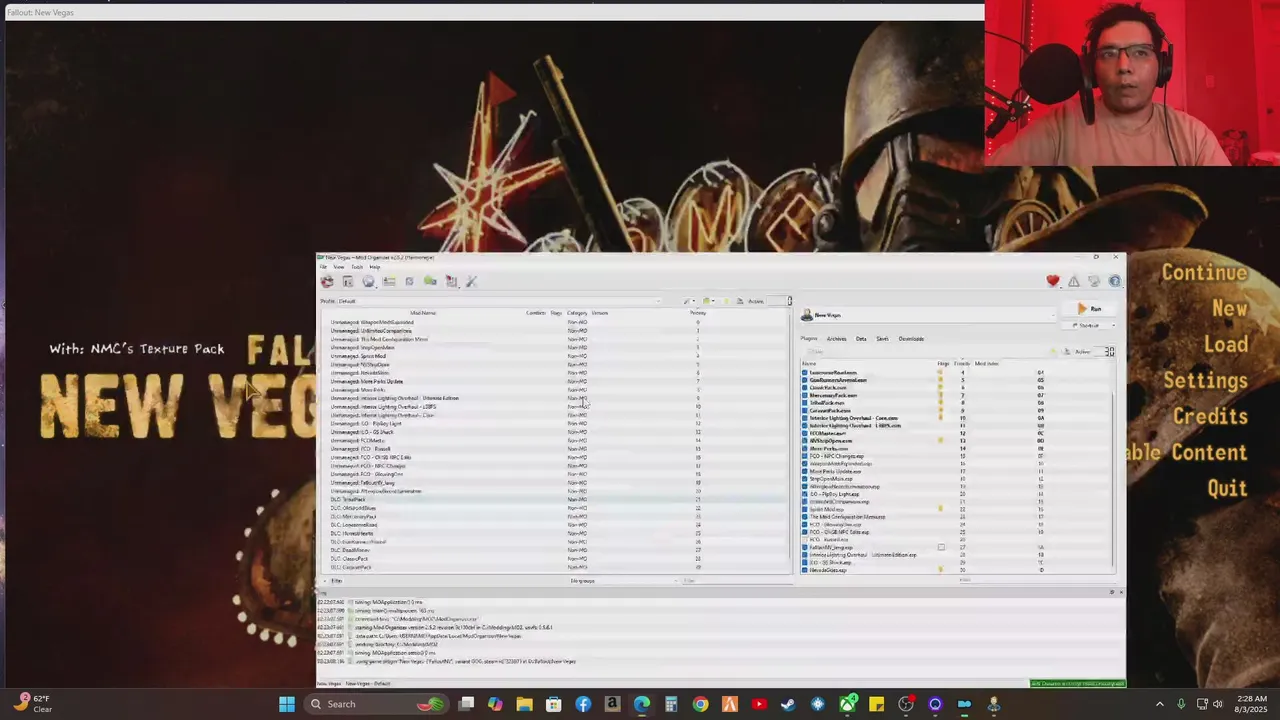Viewport: 1280px width, 720px height.
Task: Click the Change instance icon in Mod Organizer toolbar
Action: 327,281
